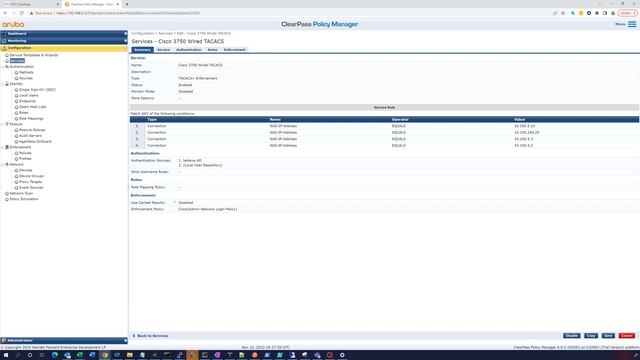This screenshot has width=640, height=360.
Task: Open Policy Simulation
Action: tap(24, 199)
